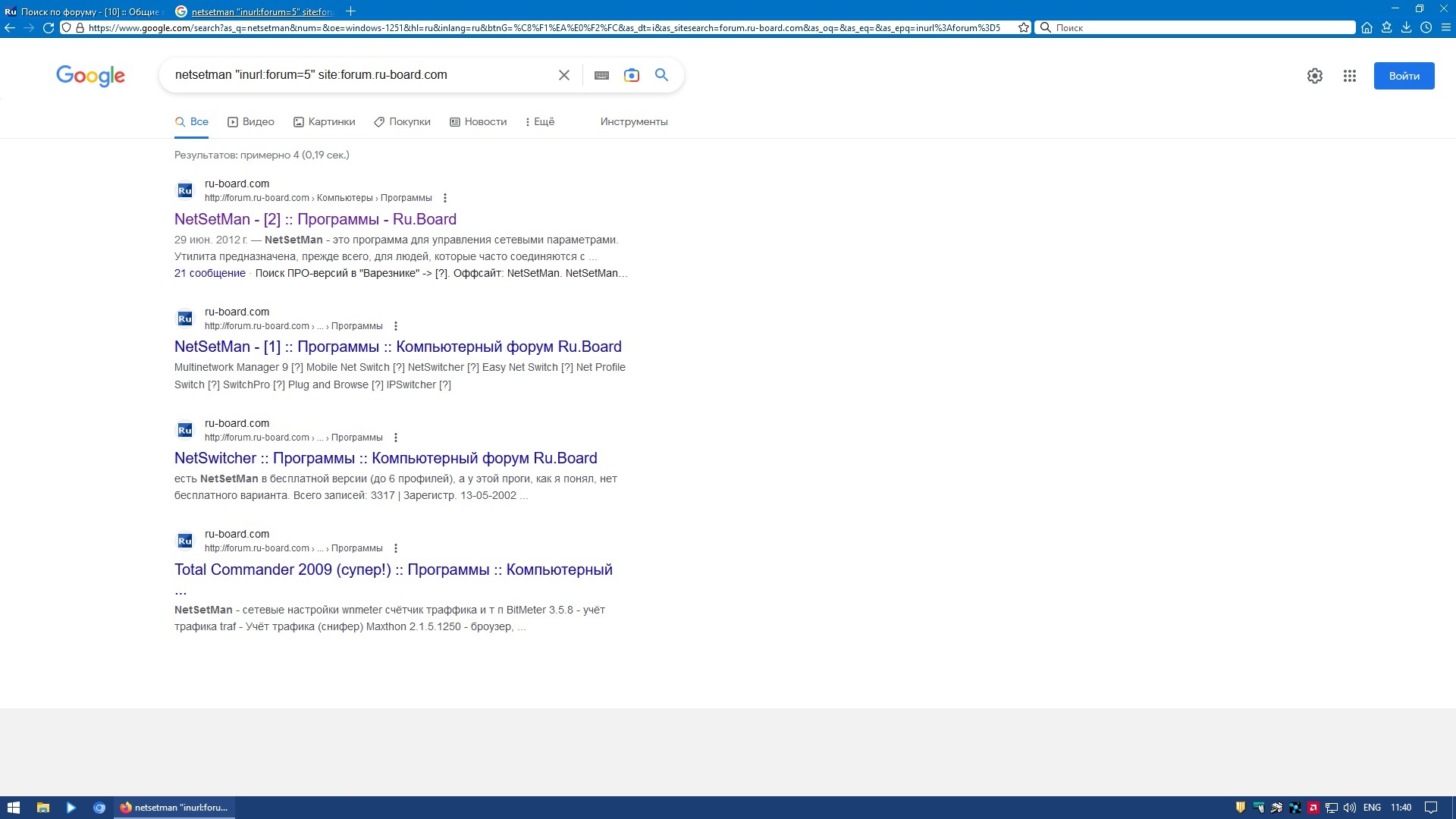Open a new browser tab
Image resolution: width=1456 pixels, height=819 pixels.
(350, 11)
